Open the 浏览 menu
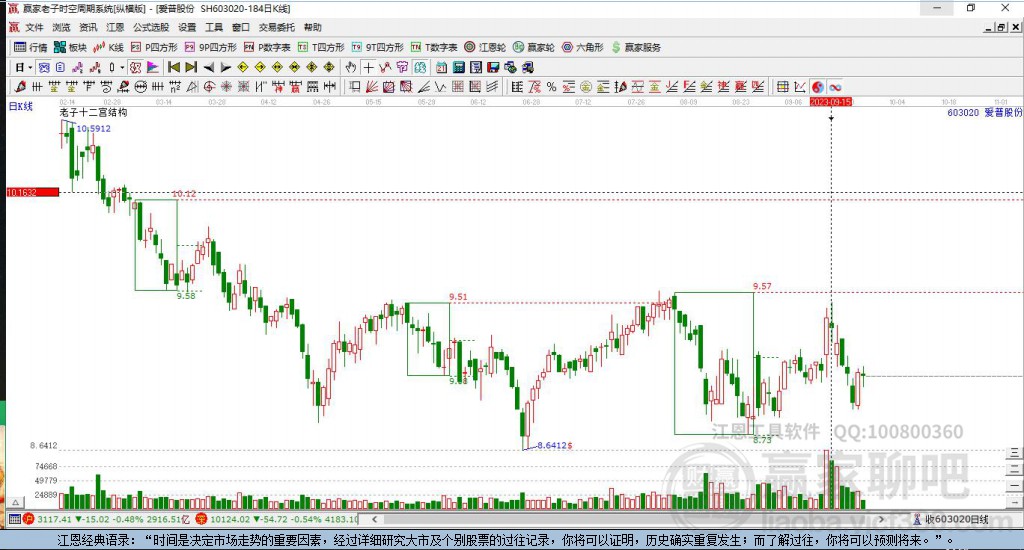Screen dimensions: 1024x550 tap(61, 27)
